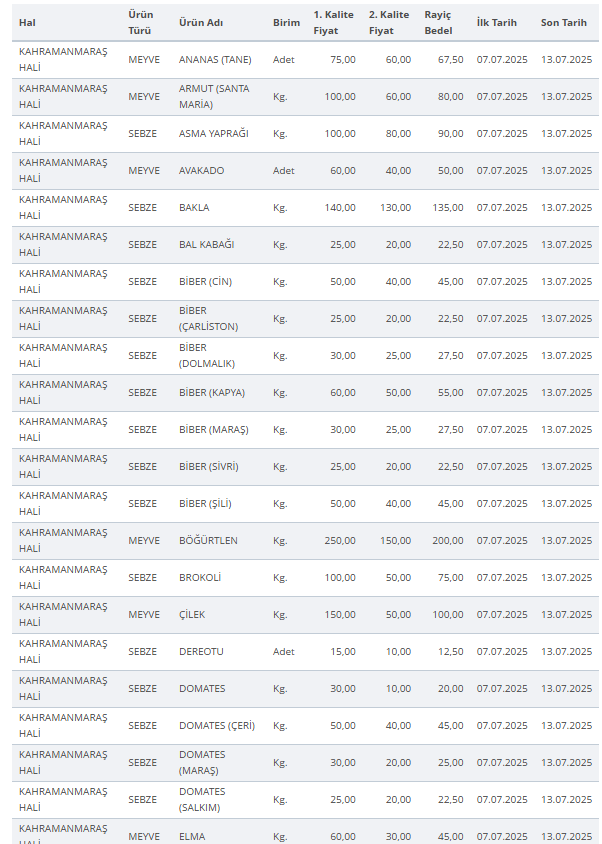The width and height of the screenshot is (602, 844).
Task: Click the BÖĞÜRTLEN product name
Action: pos(208,541)
